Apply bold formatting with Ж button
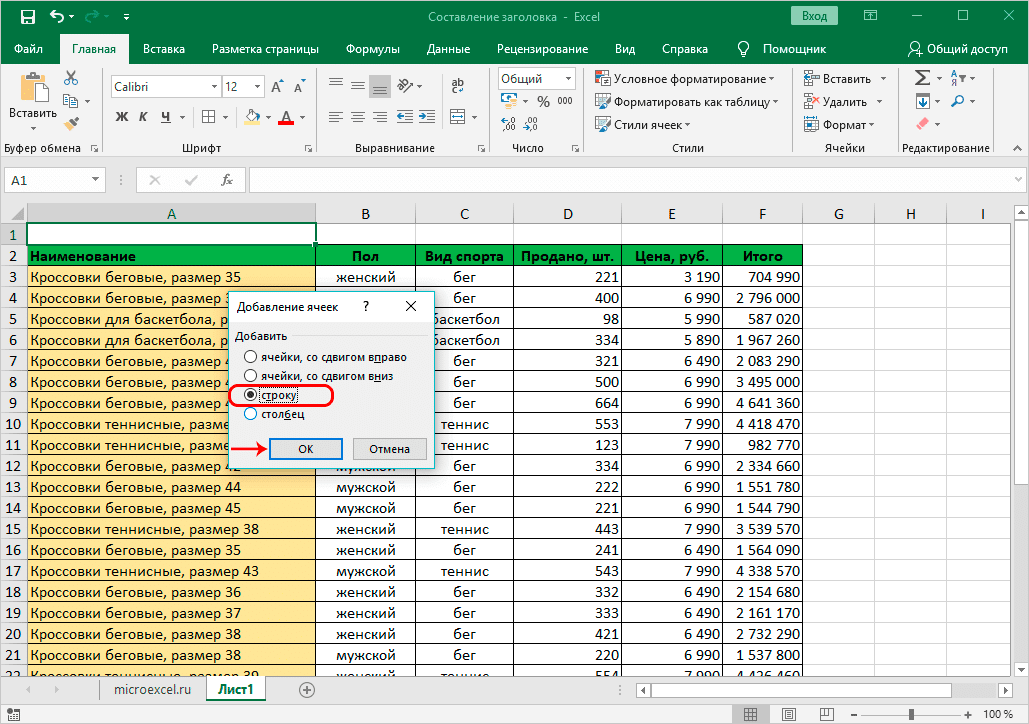 coord(122,117)
